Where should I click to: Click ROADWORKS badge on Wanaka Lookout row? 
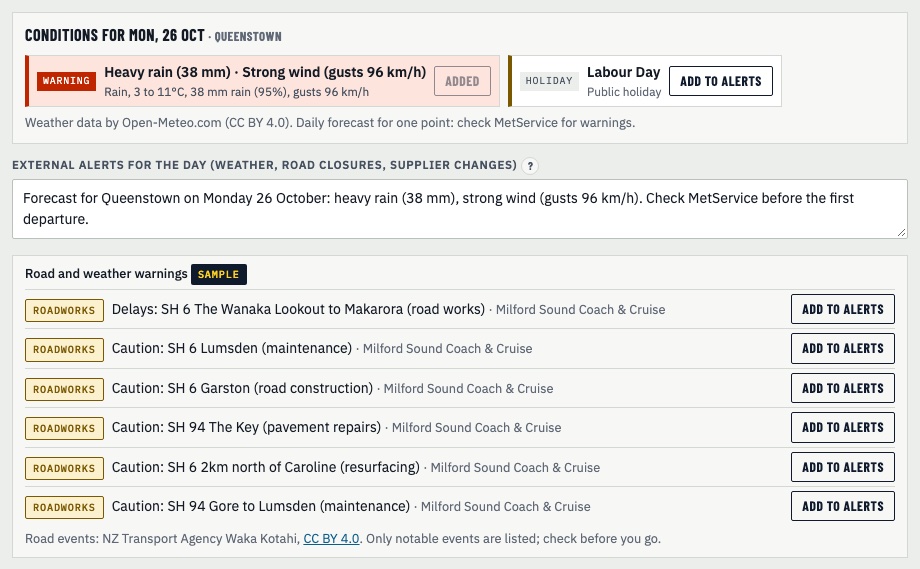coord(64,310)
